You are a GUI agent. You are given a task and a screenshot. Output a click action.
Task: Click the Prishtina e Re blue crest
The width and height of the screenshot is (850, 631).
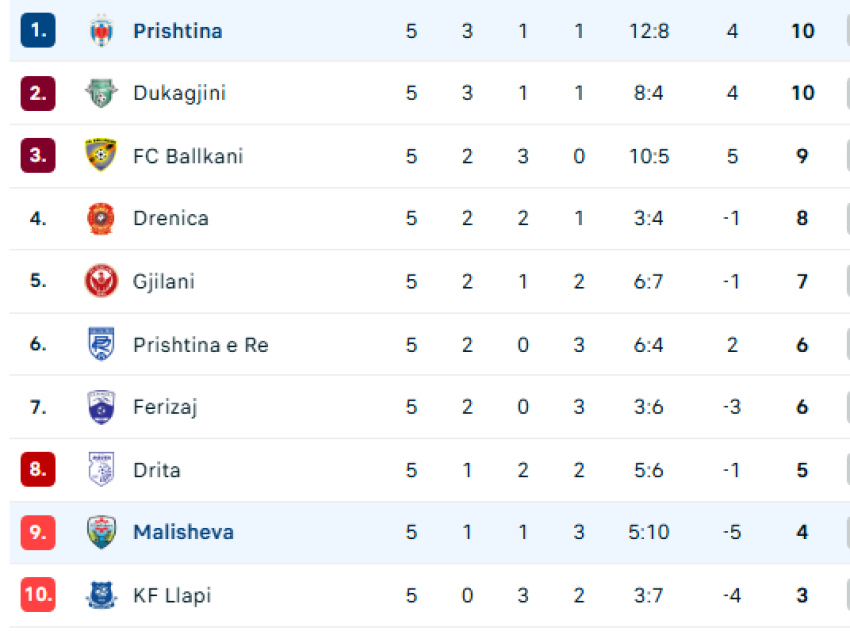(101, 344)
